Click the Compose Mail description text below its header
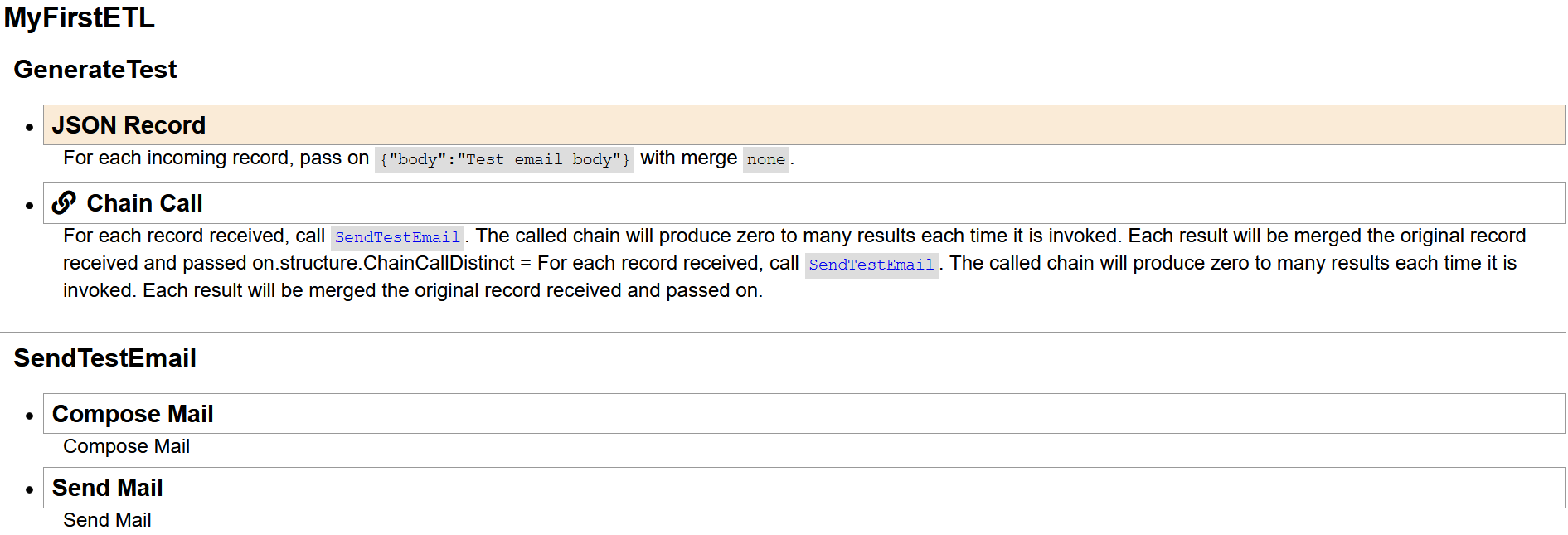Viewport: 1568px width, 535px height. (x=126, y=446)
